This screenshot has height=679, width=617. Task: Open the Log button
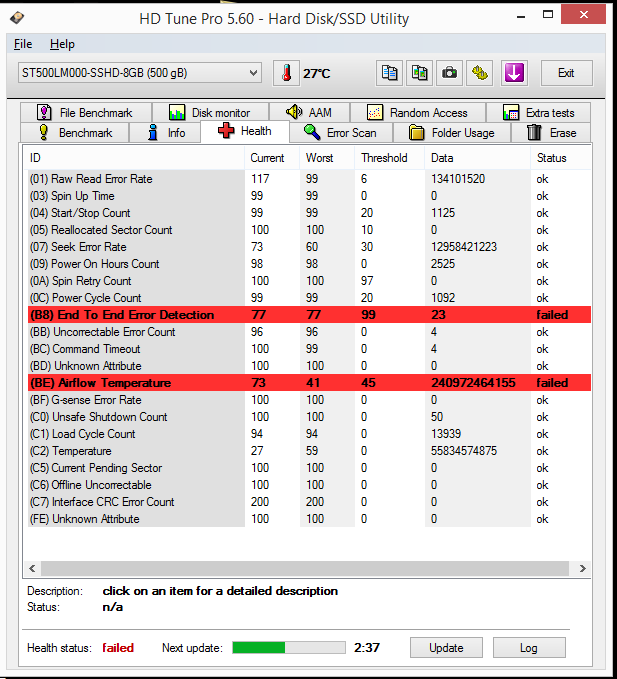coord(529,648)
